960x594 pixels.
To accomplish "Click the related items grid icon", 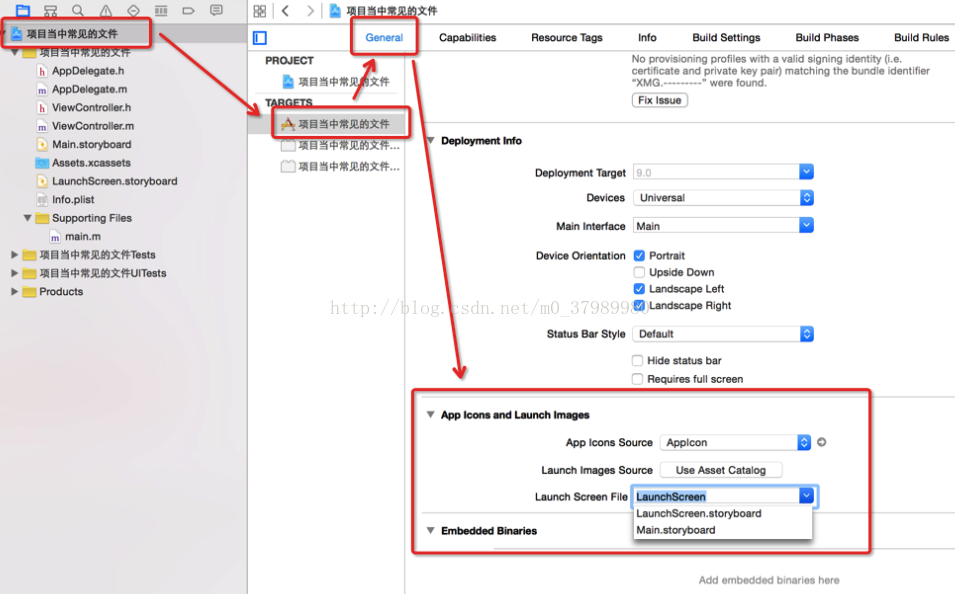I will click(260, 11).
